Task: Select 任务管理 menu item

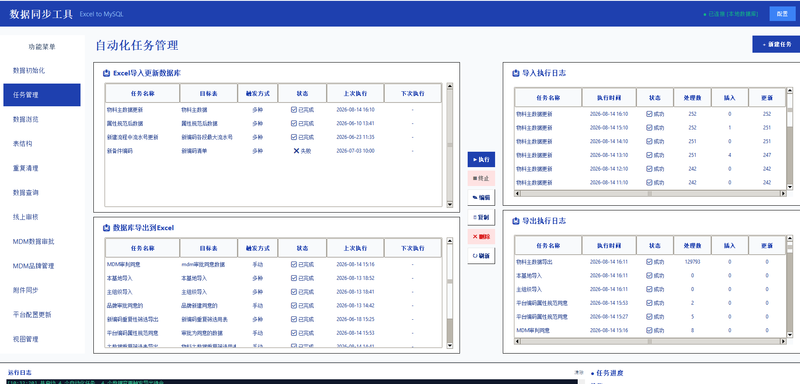Action: tap(42, 95)
